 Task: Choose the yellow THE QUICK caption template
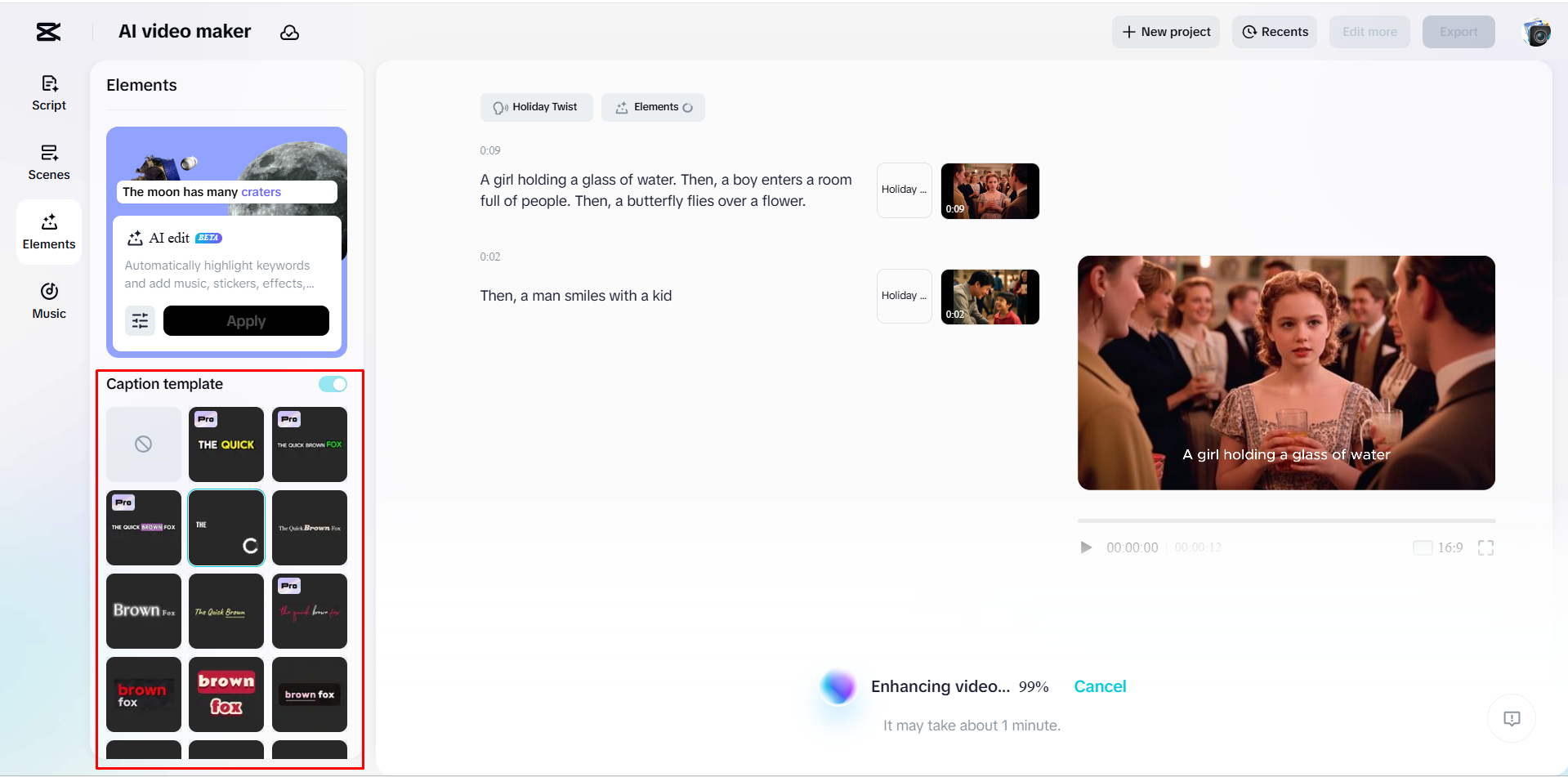(226, 444)
